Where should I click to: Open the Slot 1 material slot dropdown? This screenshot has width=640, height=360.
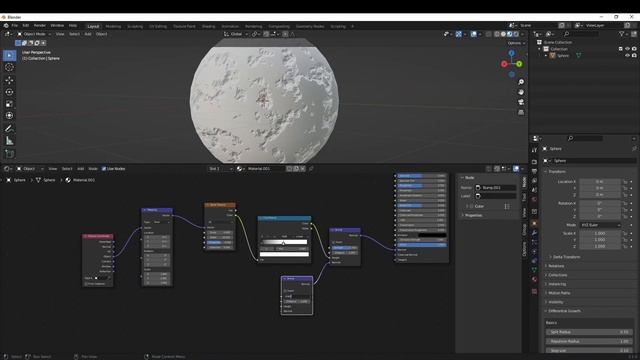pyautogui.click(x=220, y=169)
